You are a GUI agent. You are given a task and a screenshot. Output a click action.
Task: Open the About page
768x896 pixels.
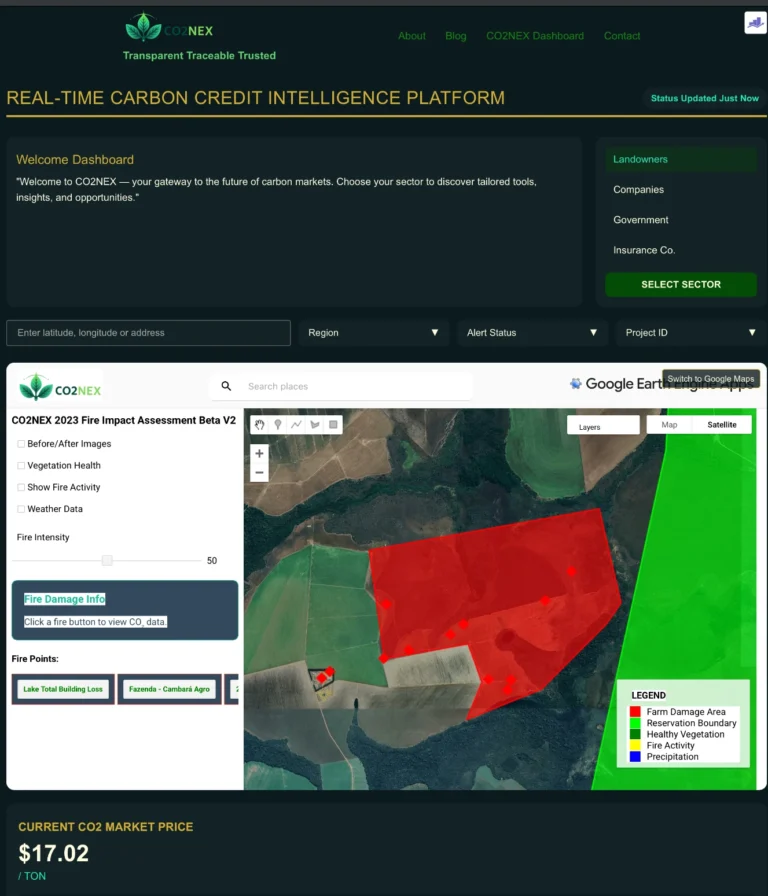(411, 36)
